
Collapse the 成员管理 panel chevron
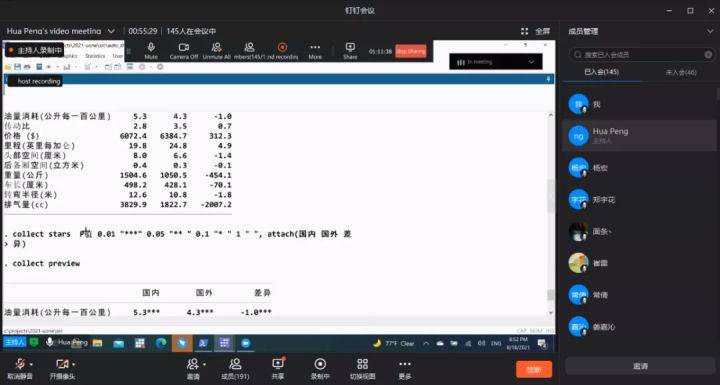(x=710, y=32)
